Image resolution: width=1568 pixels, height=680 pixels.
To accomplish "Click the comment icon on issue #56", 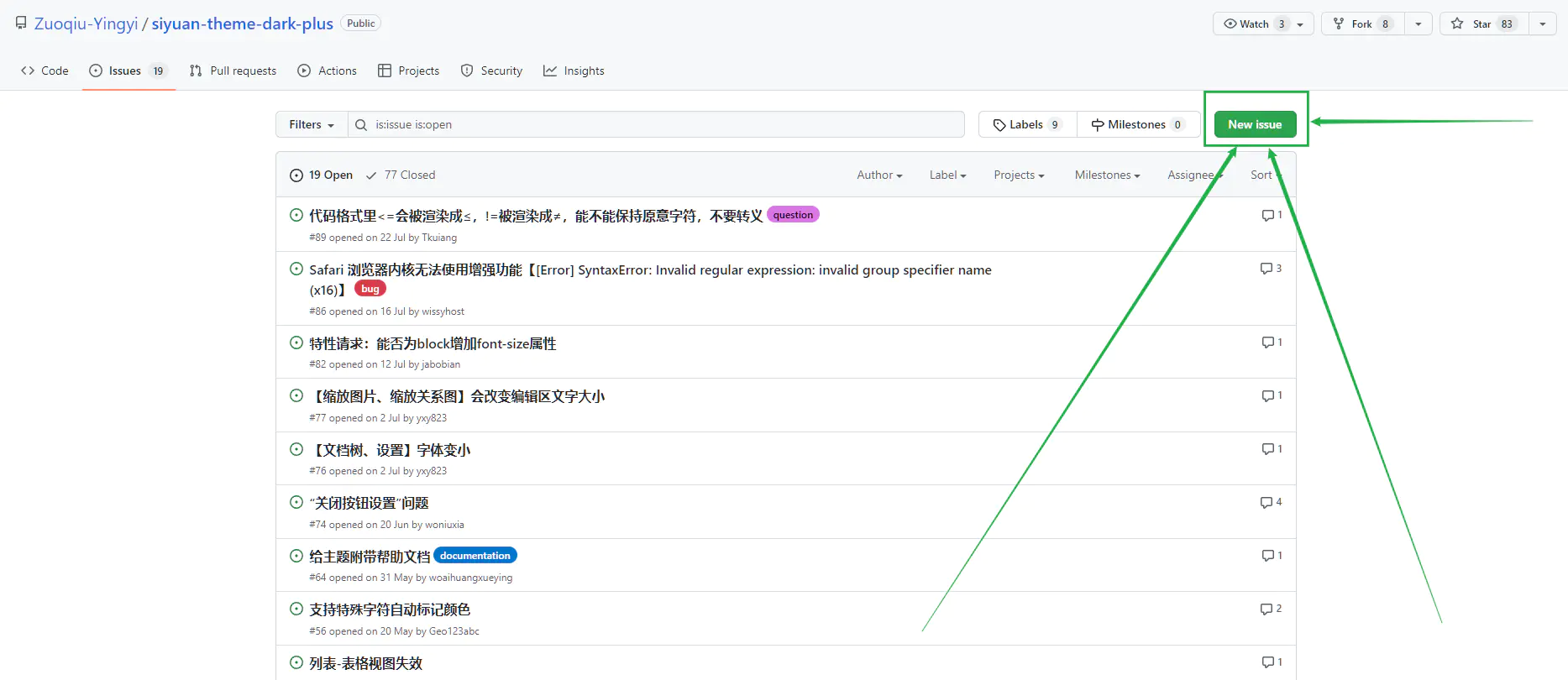I will tap(1266, 609).
